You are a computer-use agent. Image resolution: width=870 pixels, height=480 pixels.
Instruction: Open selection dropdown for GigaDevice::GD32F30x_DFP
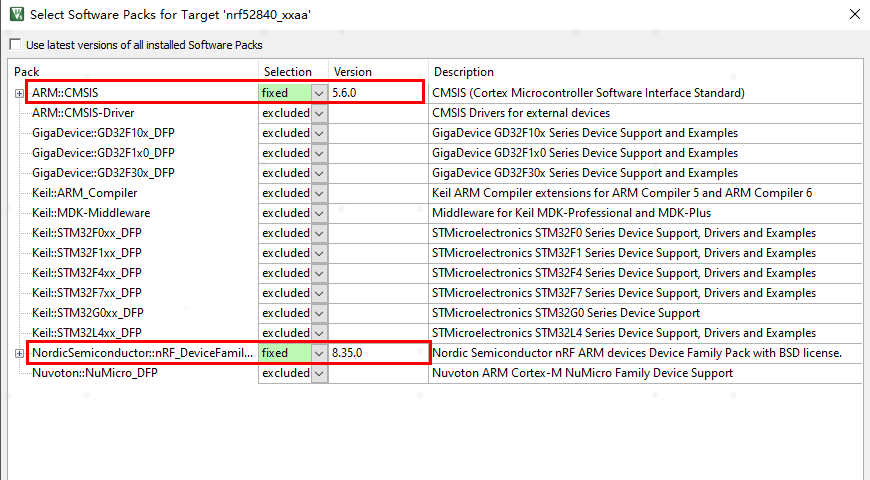319,173
